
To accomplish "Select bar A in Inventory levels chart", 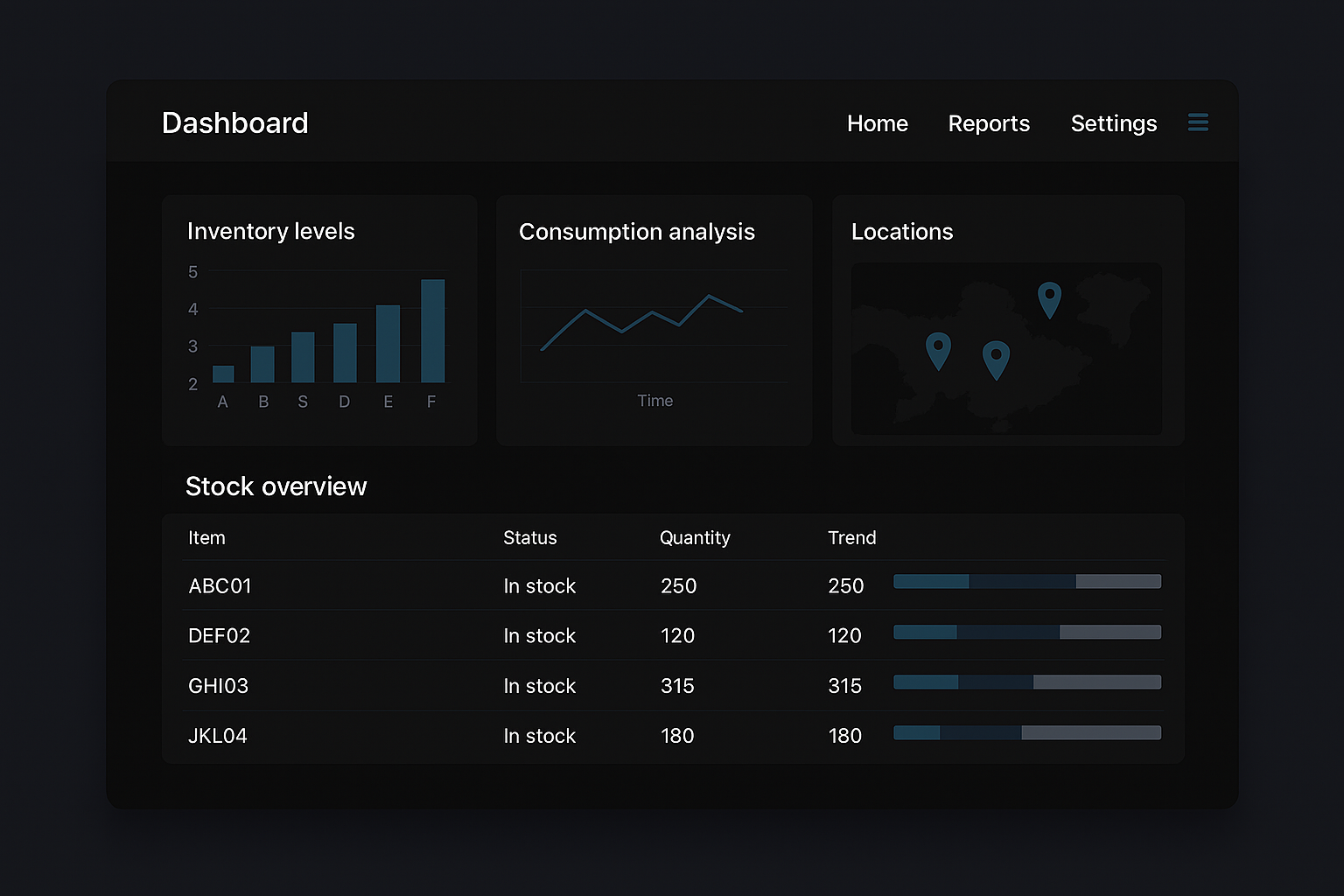I will tap(223, 374).
